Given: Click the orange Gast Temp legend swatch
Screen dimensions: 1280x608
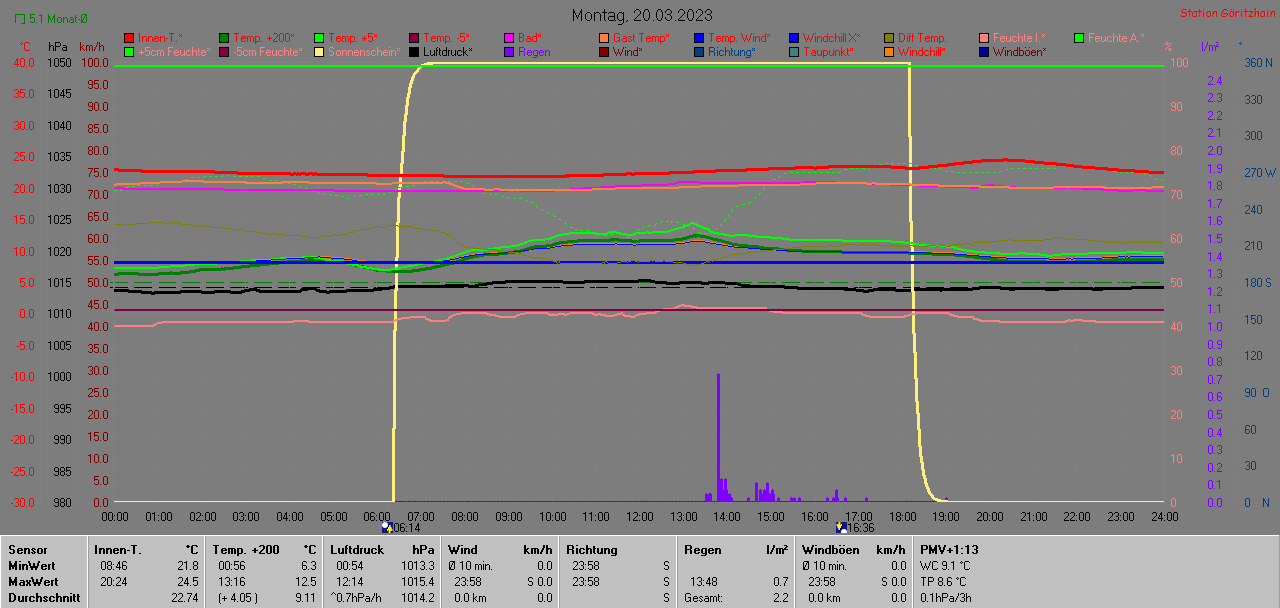Looking at the screenshot, I should click(604, 38).
